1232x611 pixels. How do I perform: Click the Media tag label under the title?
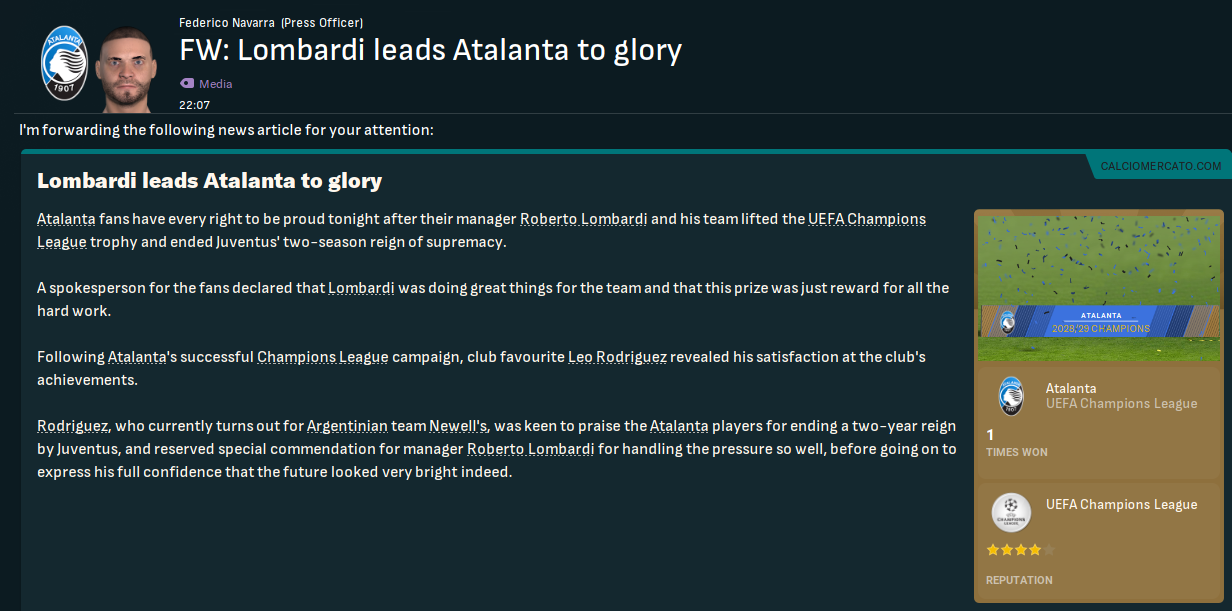pyautogui.click(x=215, y=84)
